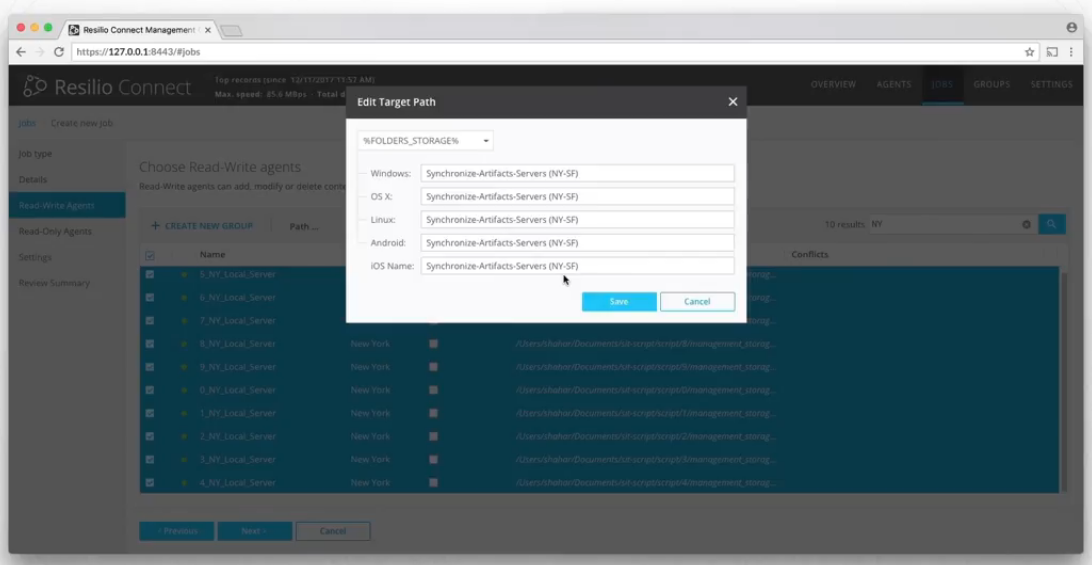
Task: Go back using browser back arrow
Action: click(21, 52)
